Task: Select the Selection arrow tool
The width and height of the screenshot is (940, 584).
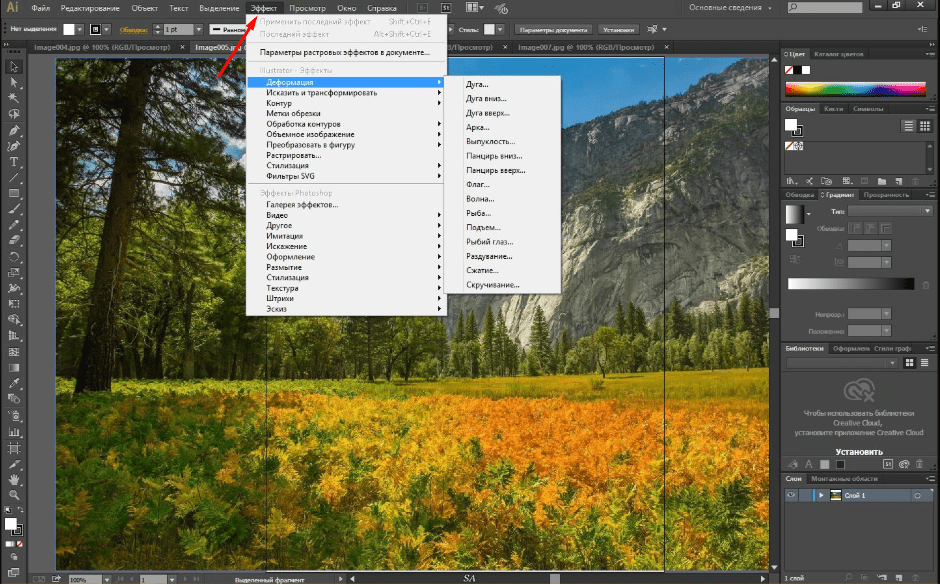Action: (15, 66)
